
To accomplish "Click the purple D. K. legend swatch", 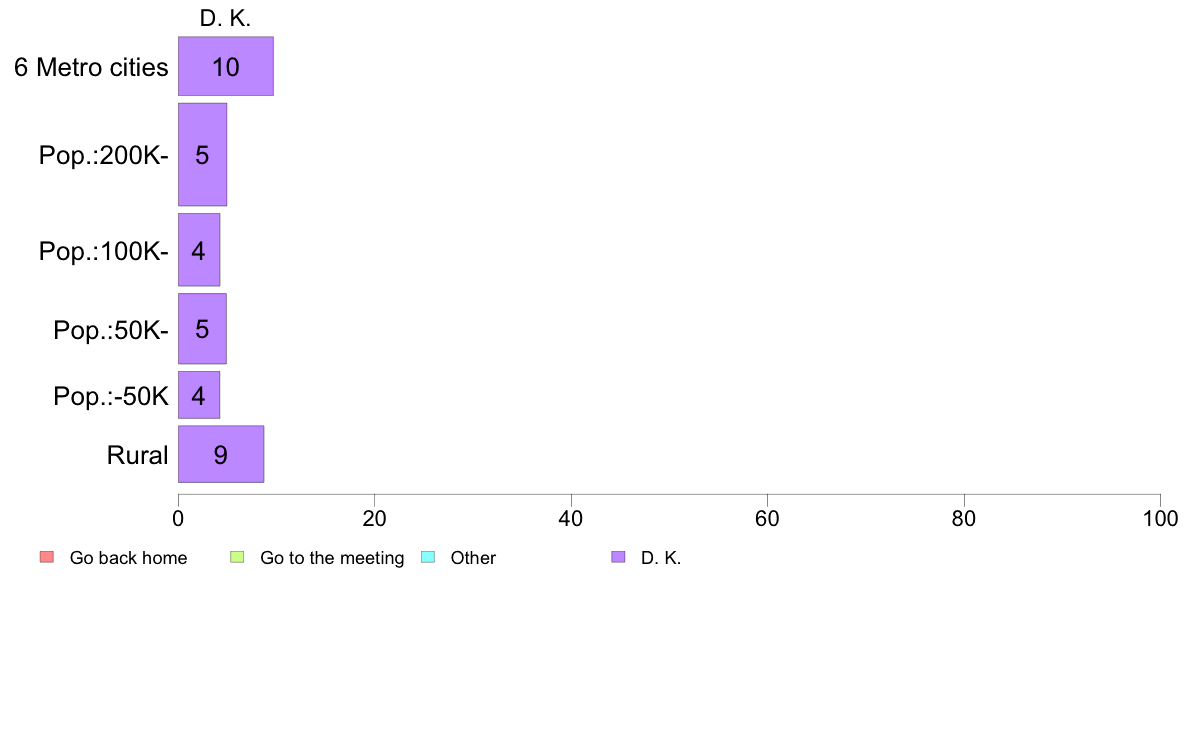I will pyautogui.click(x=618, y=557).
